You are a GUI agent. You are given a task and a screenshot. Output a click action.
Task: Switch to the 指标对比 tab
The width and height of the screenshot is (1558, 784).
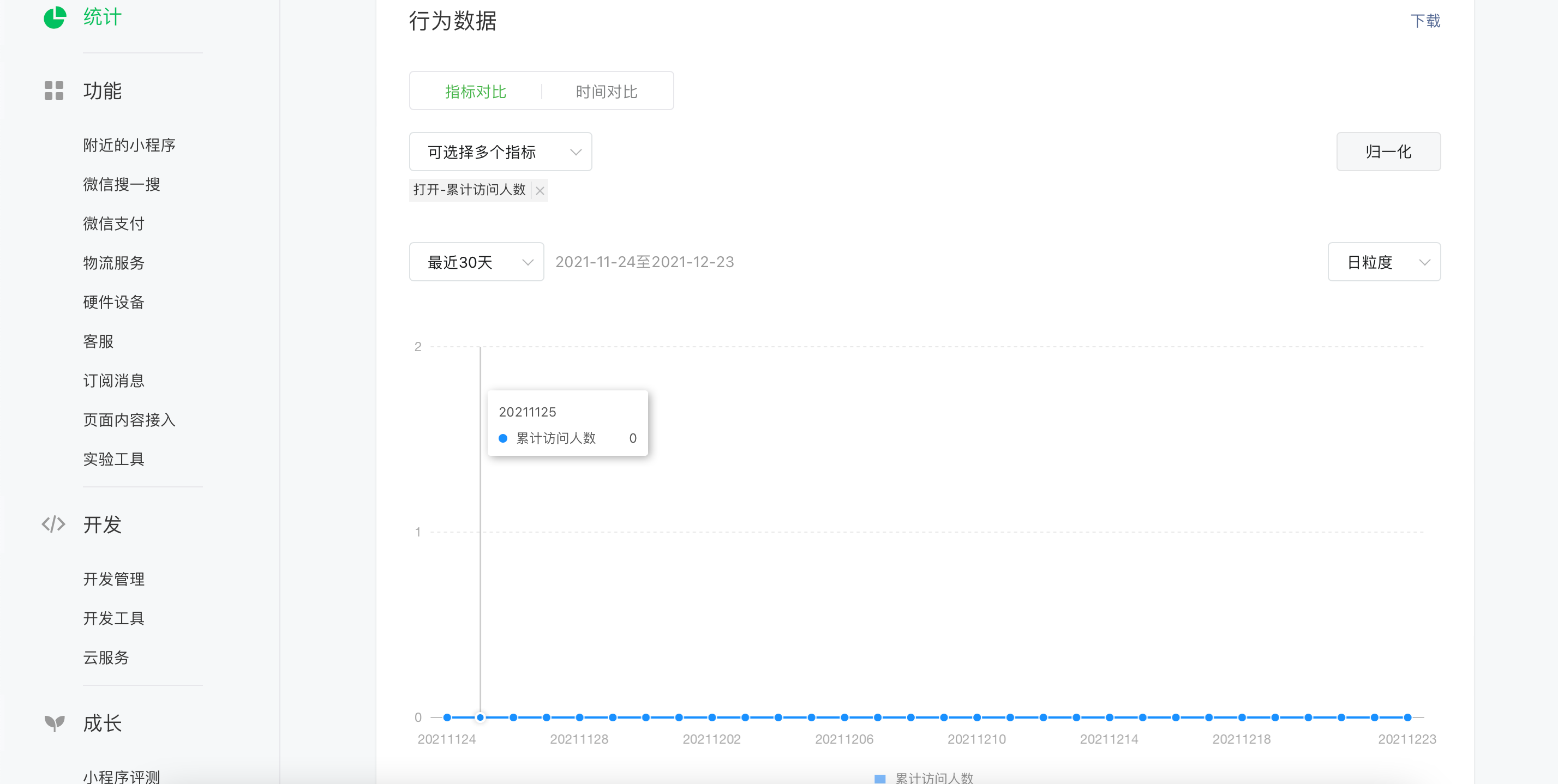click(x=475, y=91)
